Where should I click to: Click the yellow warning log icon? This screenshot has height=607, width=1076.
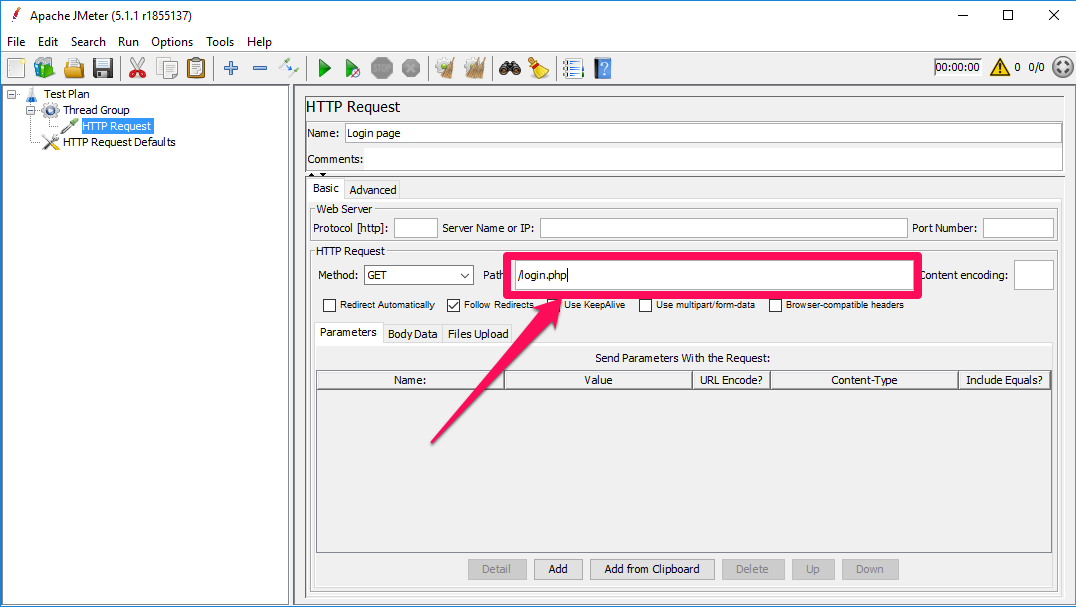(x=1000, y=67)
